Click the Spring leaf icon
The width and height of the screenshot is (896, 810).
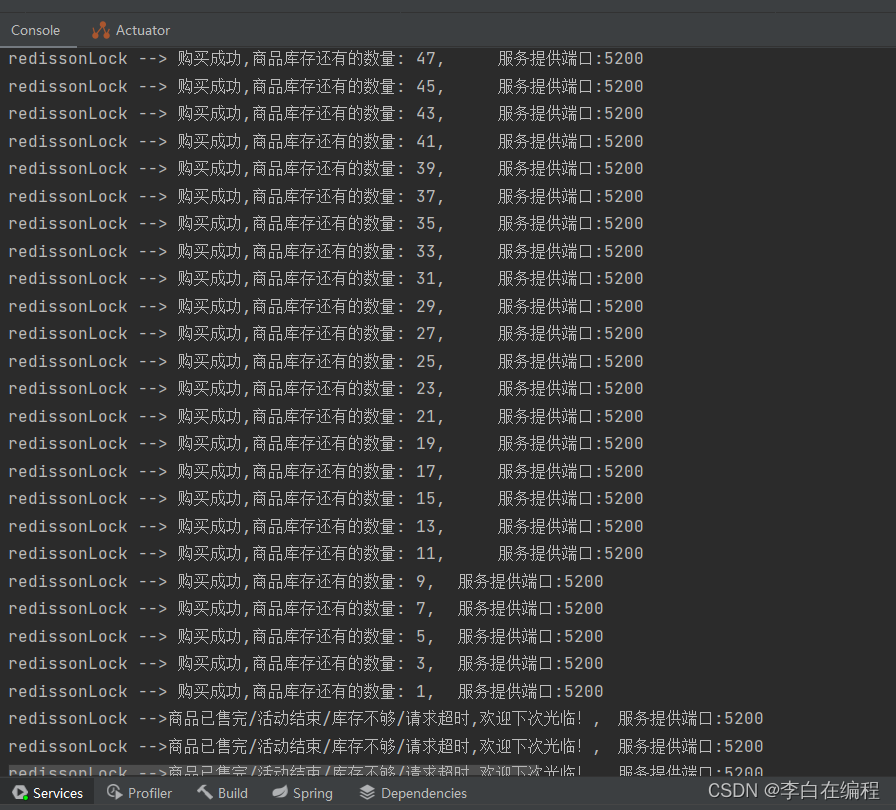tap(280, 792)
